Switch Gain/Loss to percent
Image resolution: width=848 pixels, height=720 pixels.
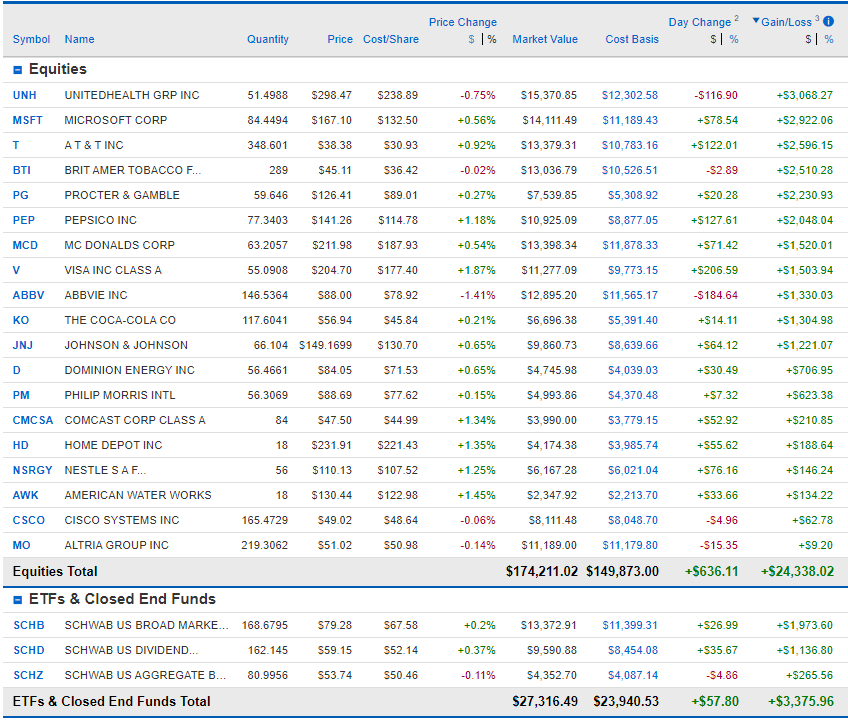point(829,39)
